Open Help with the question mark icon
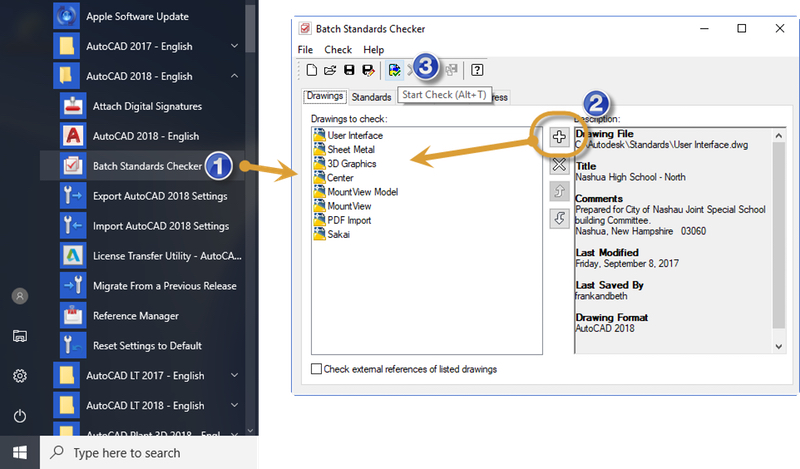Viewport: 800px width, 469px height. pyautogui.click(x=477, y=70)
